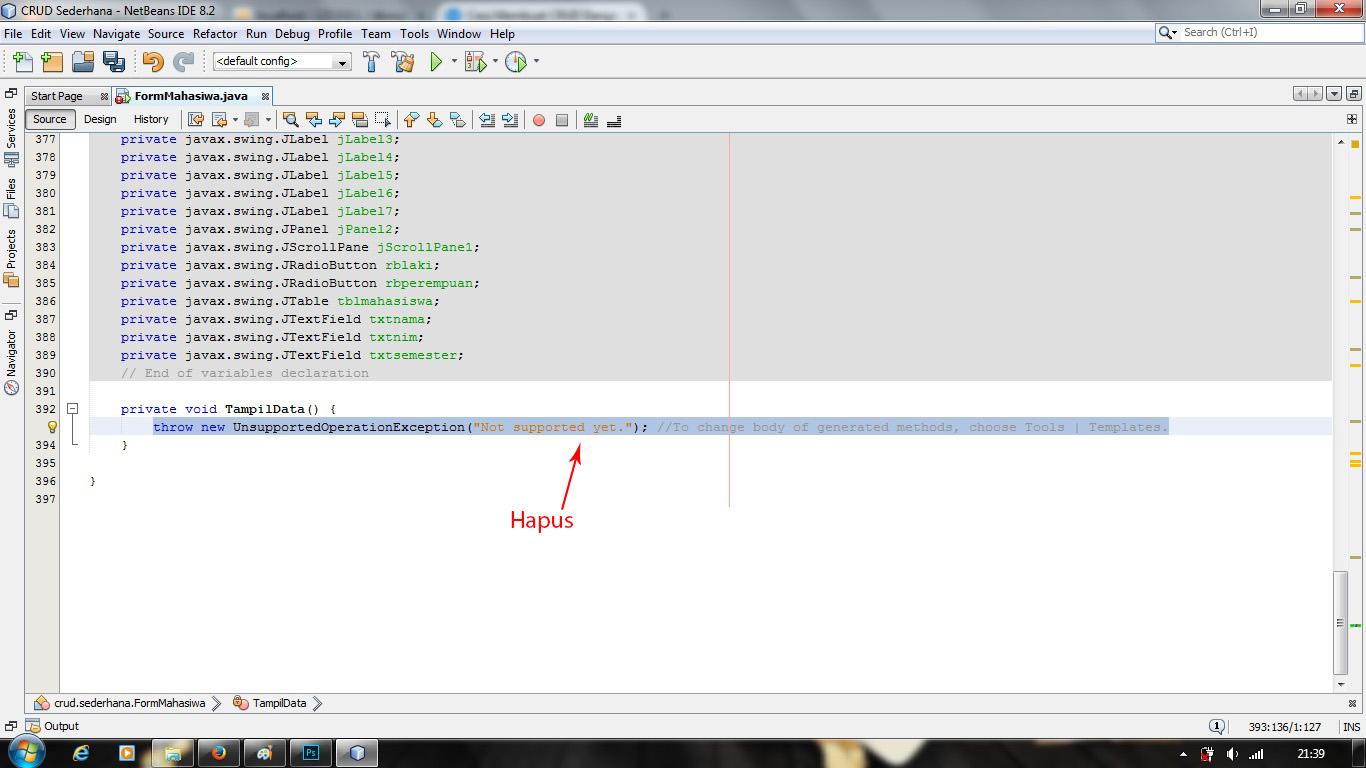Click the Save All disks icon
The width and height of the screenshot is (1366, 768).
113,62
